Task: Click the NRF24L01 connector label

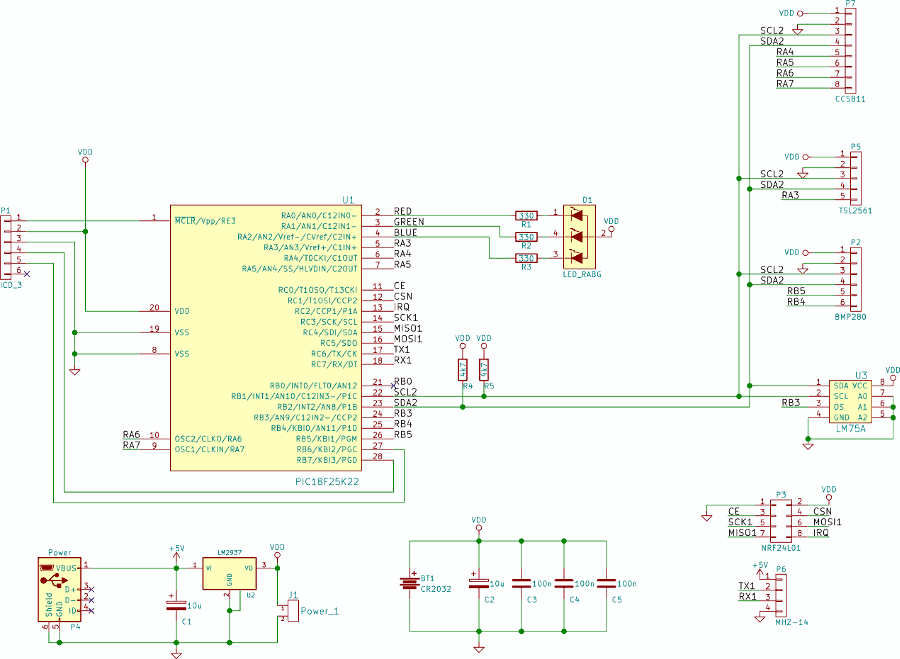Action: click(x=781, y=548)
